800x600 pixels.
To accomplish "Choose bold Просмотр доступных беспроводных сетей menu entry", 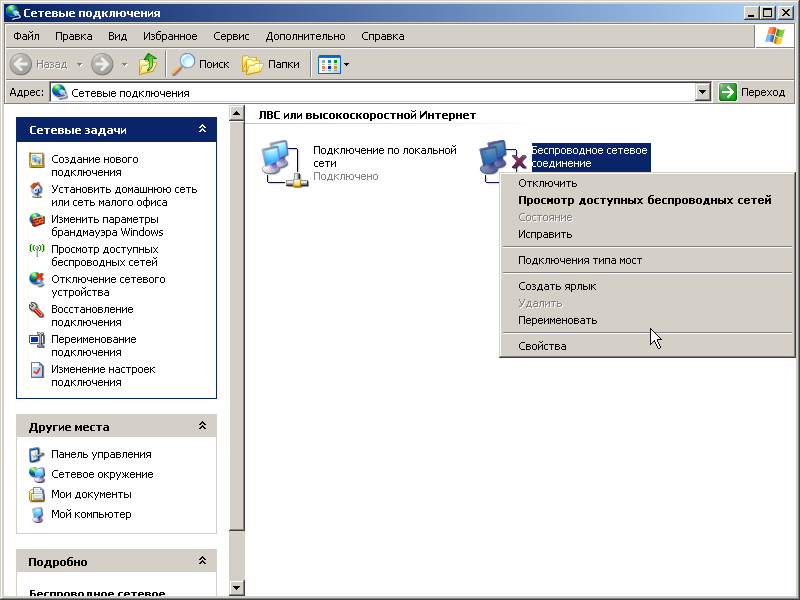I will pos(647,200).
